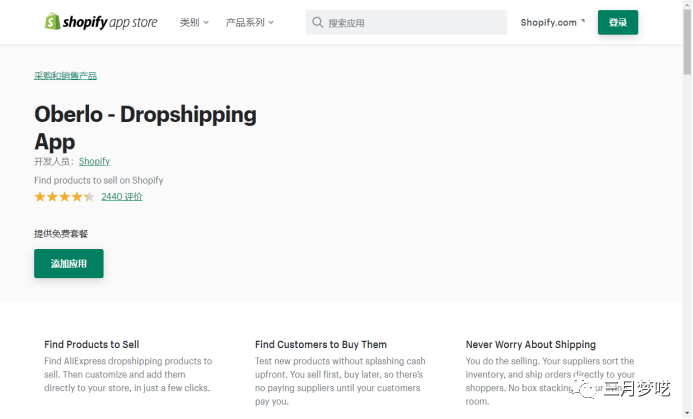Viewport: 693px width, 419px height.
Task: Click the 提供免费套餐 free plan text
Action: [61, 234]
